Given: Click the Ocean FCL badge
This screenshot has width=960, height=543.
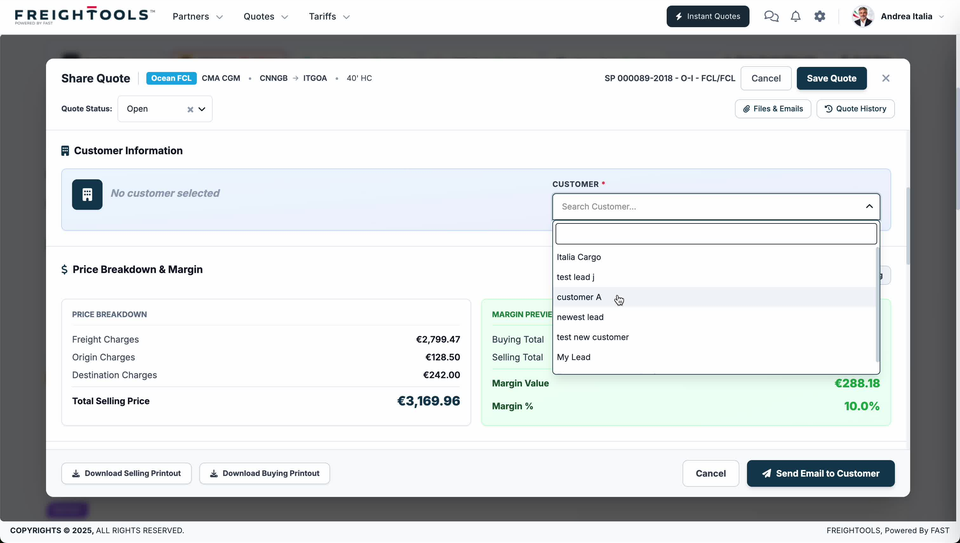Looking at the screenshot, I should tap(171, 78).
